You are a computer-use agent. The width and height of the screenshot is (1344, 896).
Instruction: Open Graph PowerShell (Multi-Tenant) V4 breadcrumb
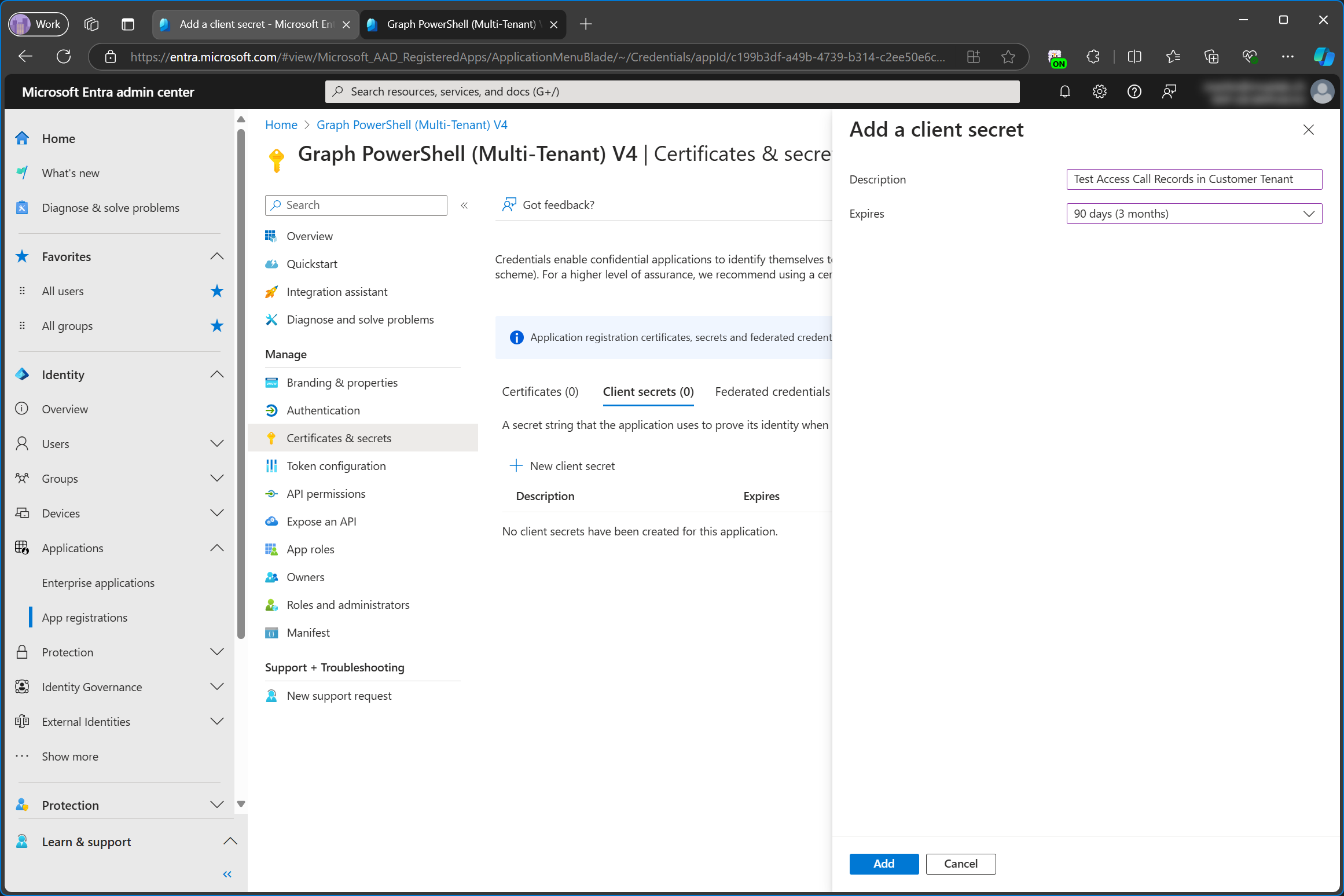click(412, 125)
